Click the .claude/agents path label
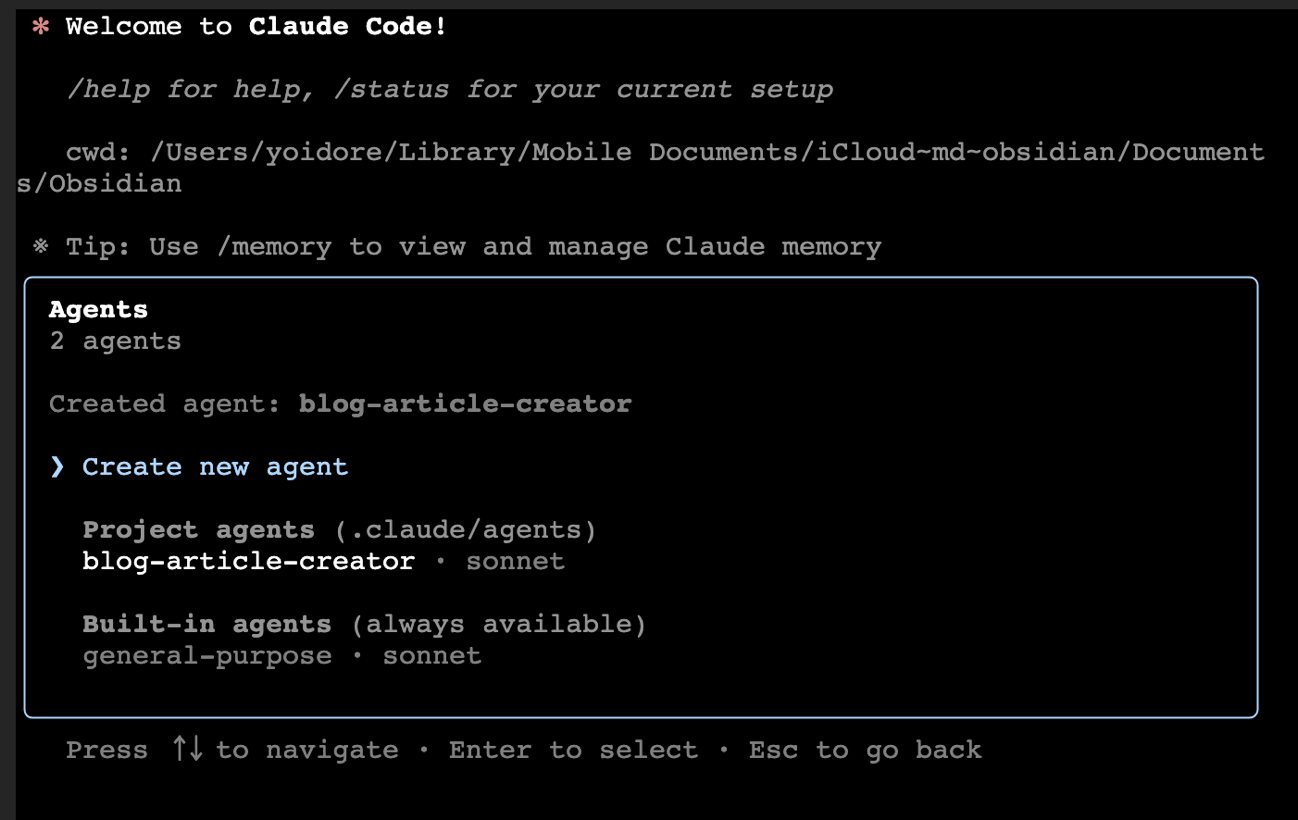 tap(464, 530)
